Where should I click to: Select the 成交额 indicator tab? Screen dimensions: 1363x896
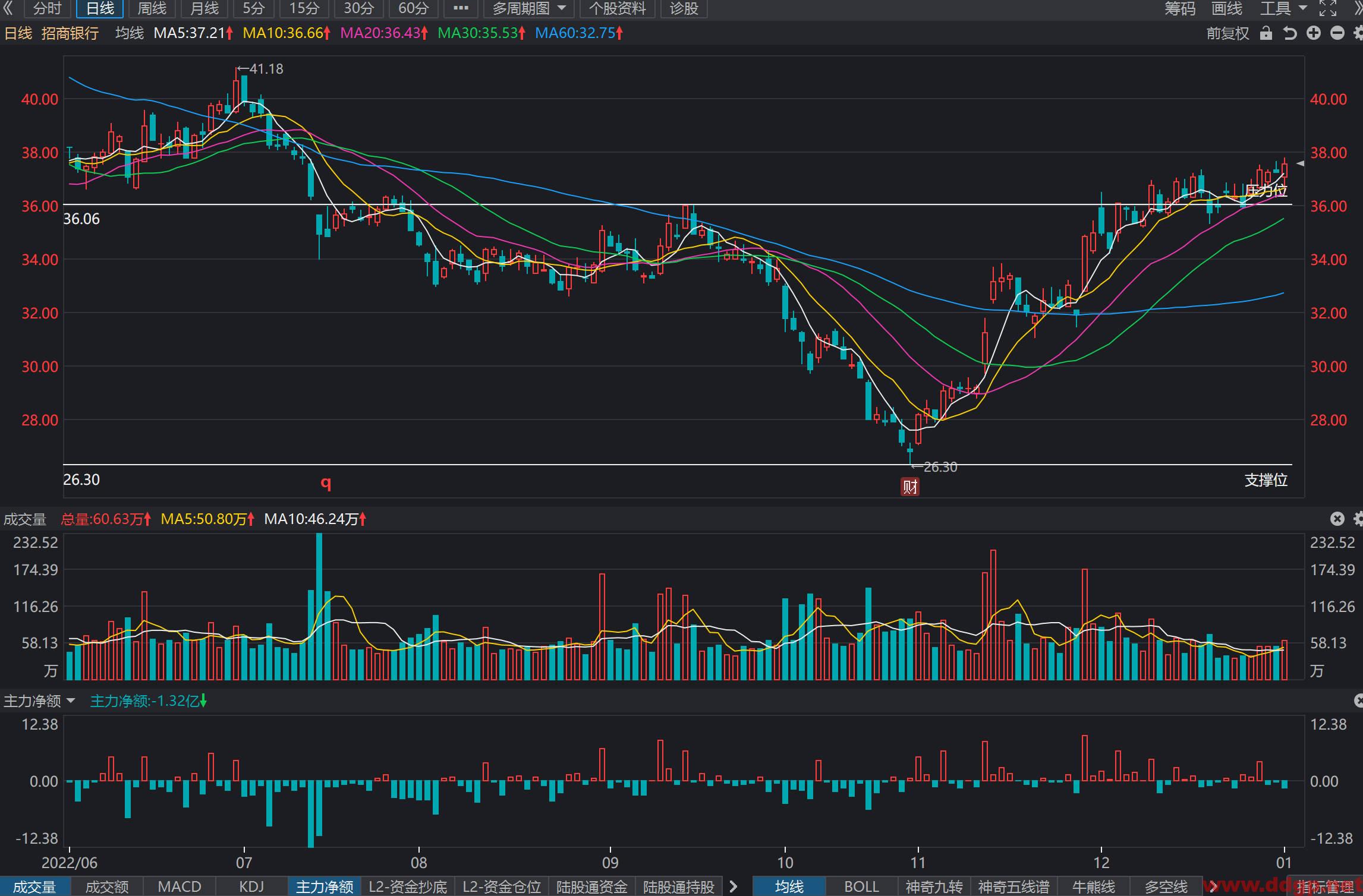point(107,887)
